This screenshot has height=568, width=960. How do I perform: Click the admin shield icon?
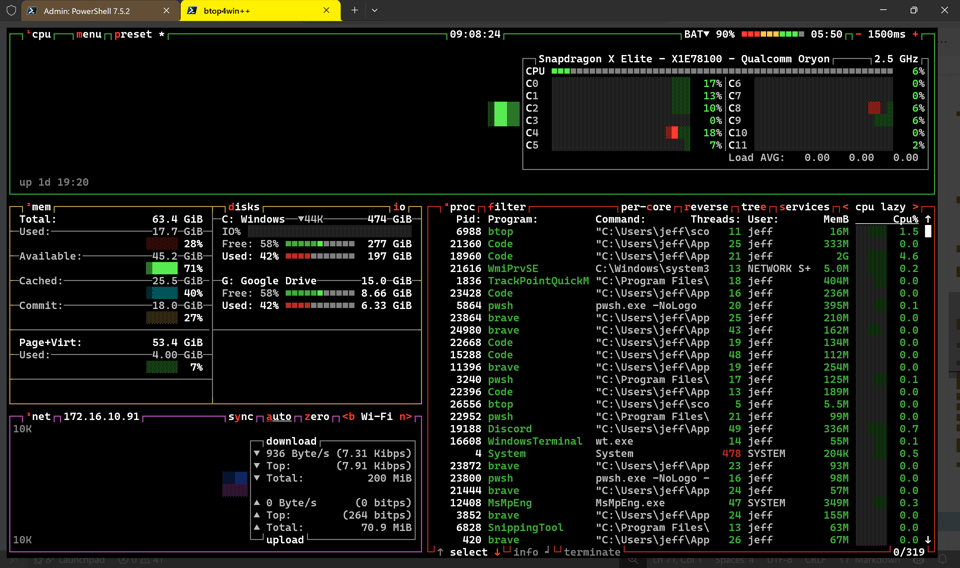tap(11, 10)
